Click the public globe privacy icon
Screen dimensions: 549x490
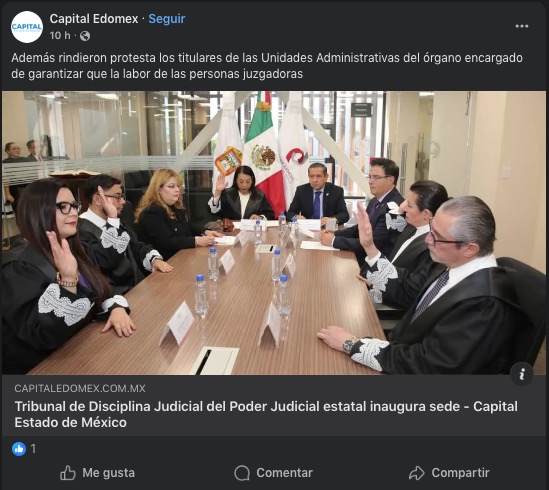[85, 36]
